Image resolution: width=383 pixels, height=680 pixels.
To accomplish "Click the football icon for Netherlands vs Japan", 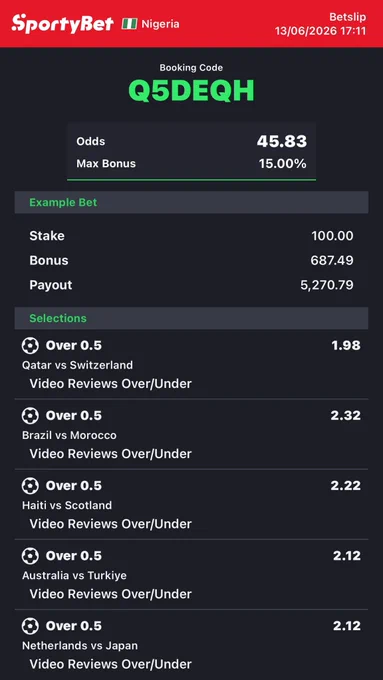I will tap(30, 626).
